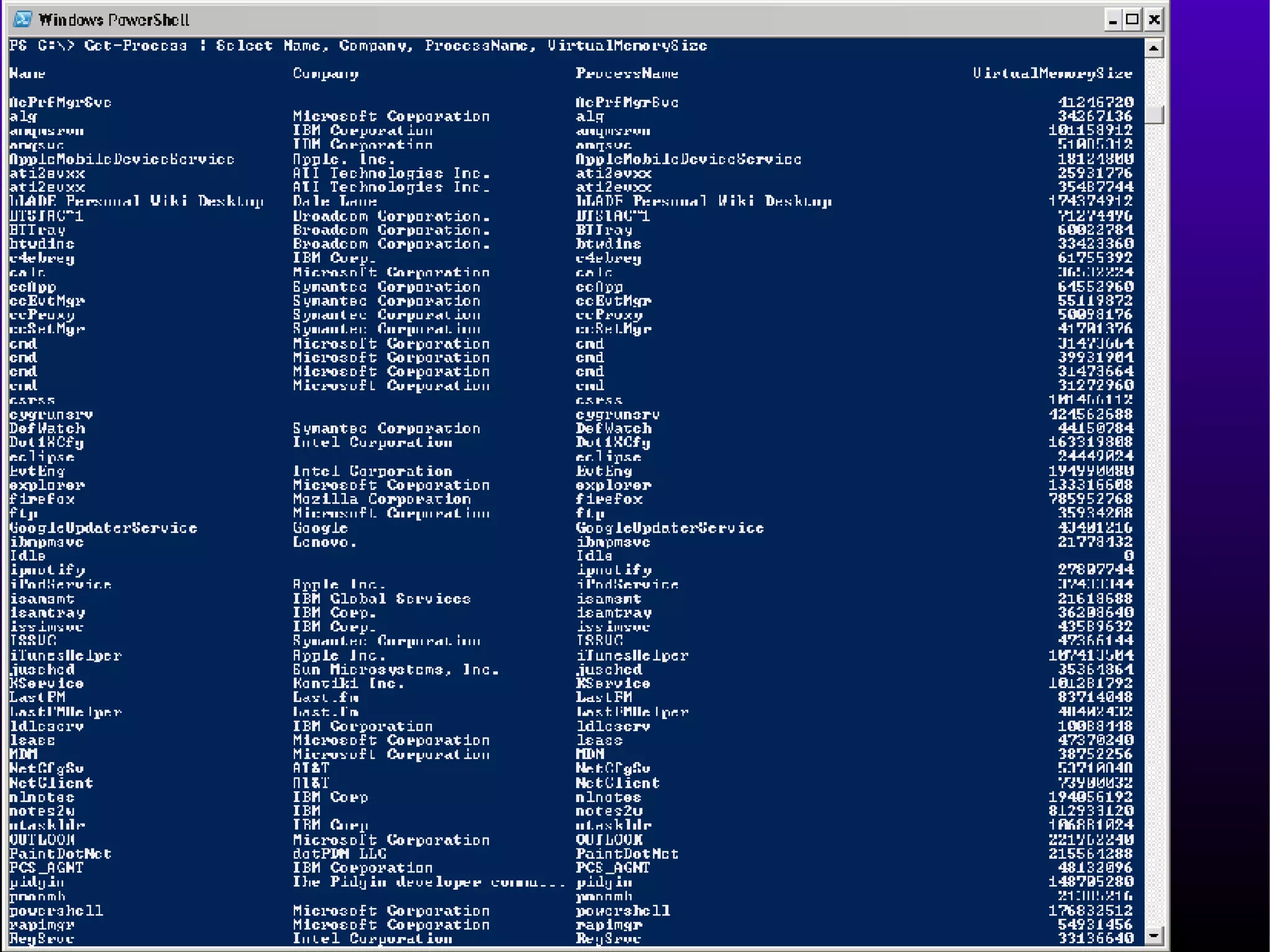This screenshot has height=952, width=1270.
Task: Click the Idle process virtual memory value
Action: click(x=1128, y=556)
